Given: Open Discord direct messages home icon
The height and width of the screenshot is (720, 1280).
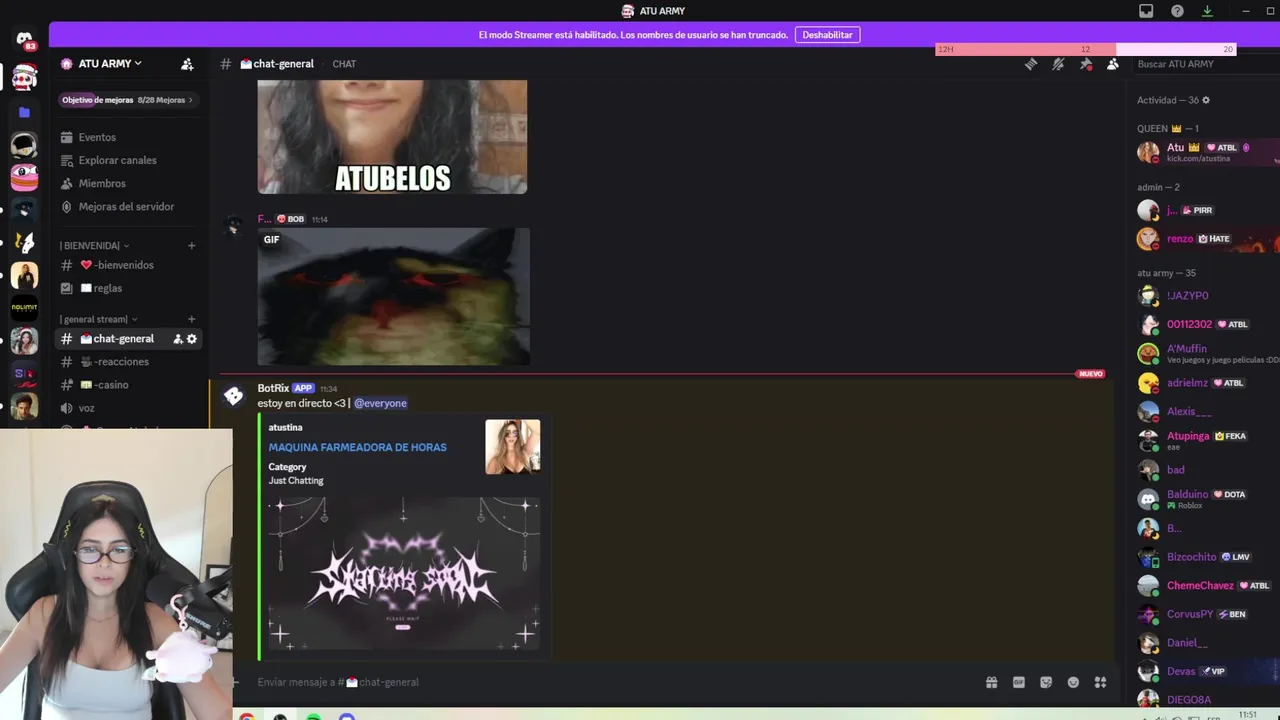Looking at the screenshot, I should (x=24, y=39).
